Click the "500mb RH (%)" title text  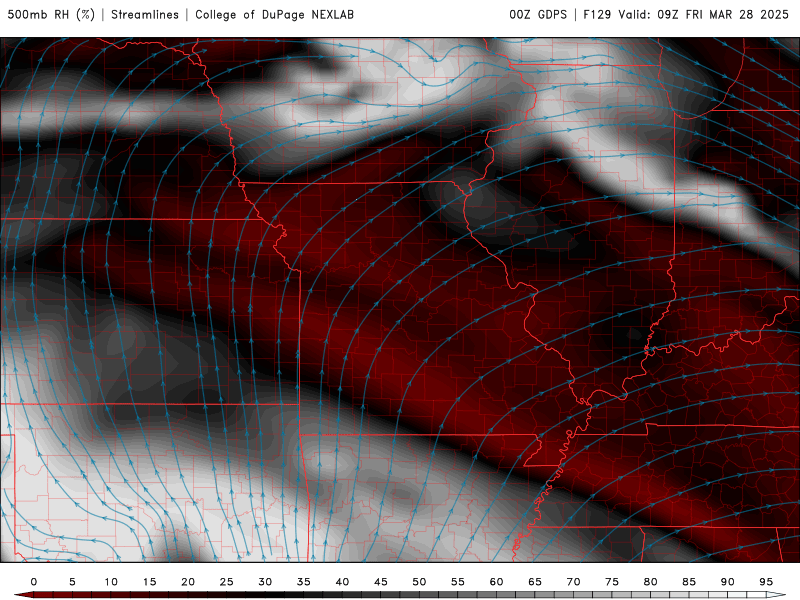pyautogui.click(x=51, y=15)
